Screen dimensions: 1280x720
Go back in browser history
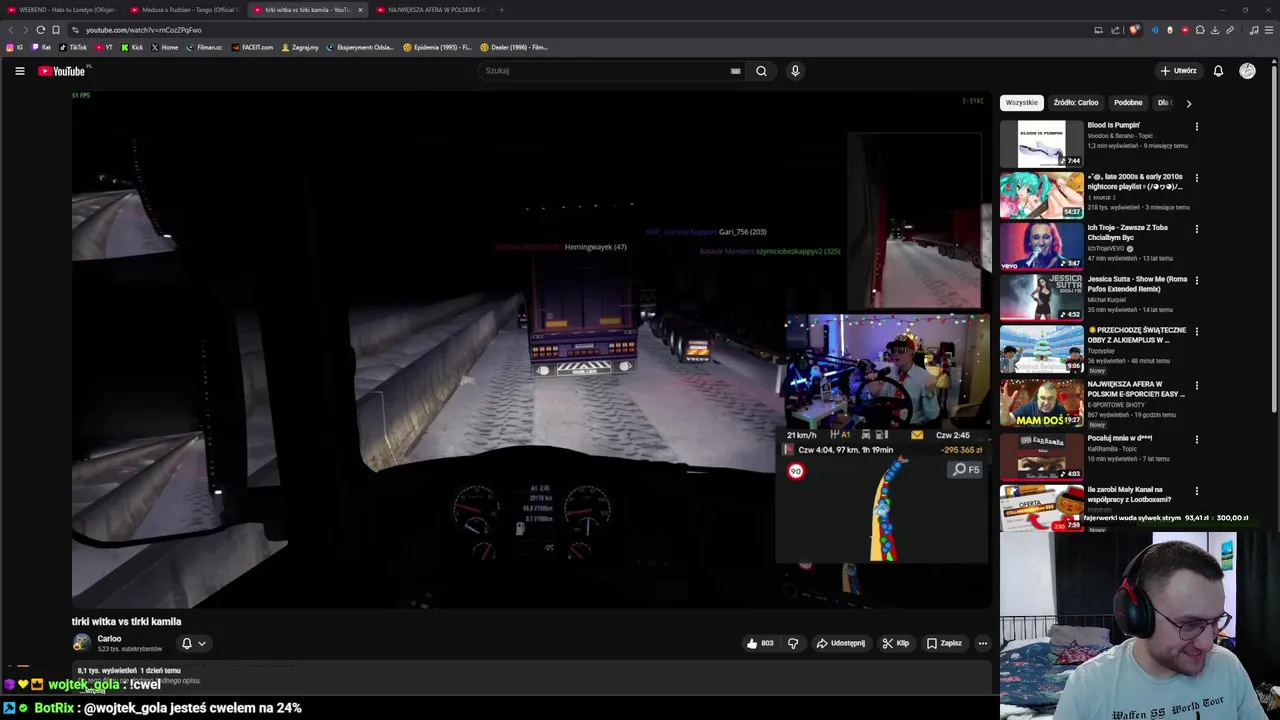coord(11,30)
